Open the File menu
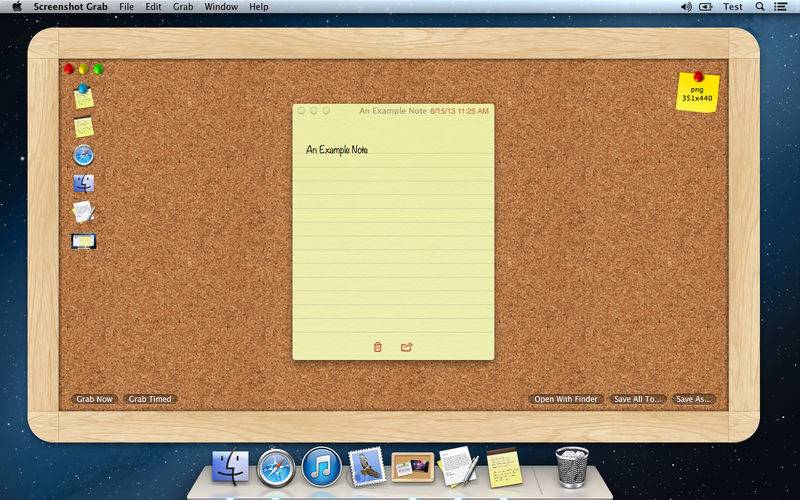 [x=126, y=7]
